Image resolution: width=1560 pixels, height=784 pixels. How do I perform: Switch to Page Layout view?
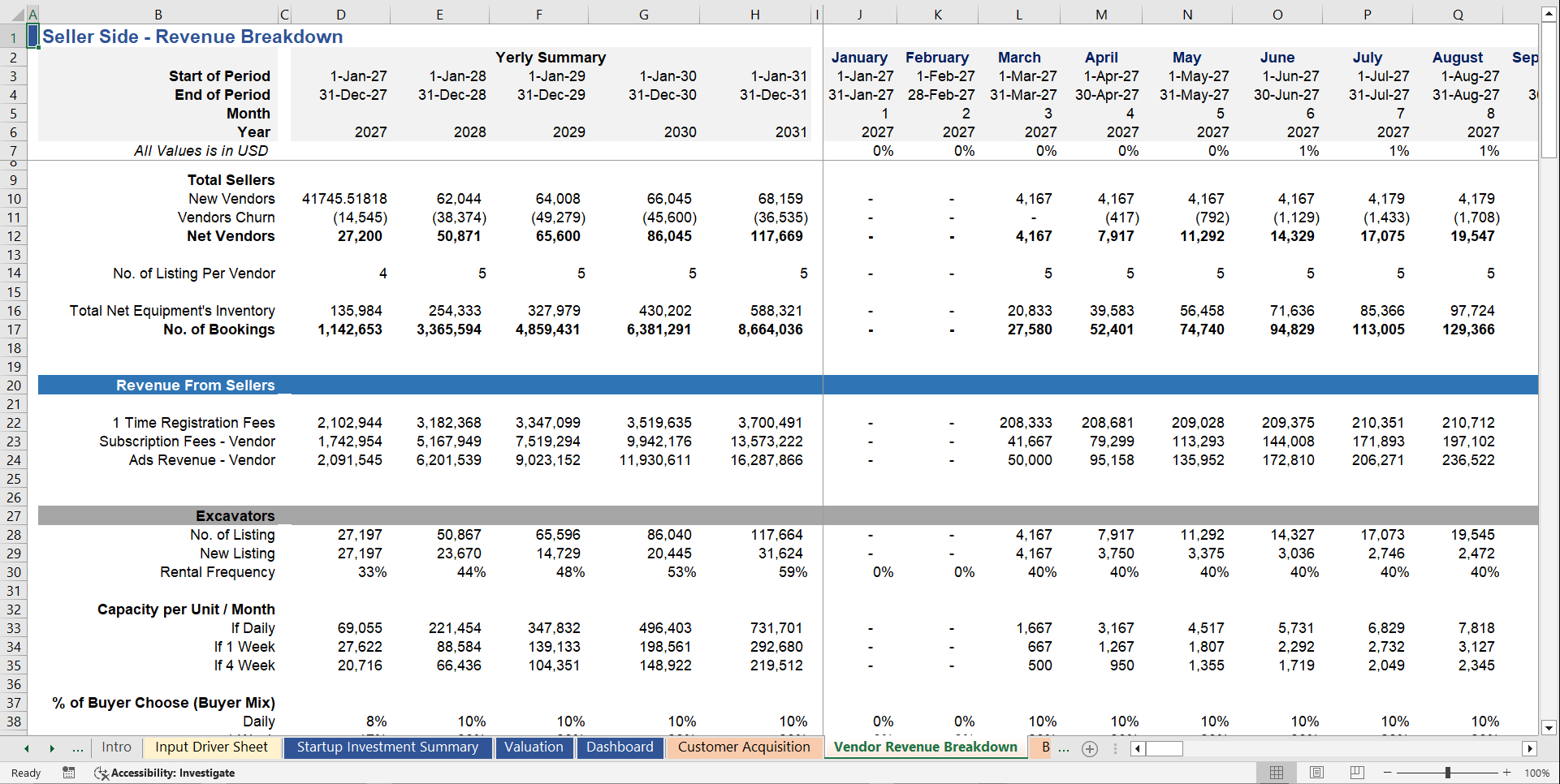point(1316,773)
